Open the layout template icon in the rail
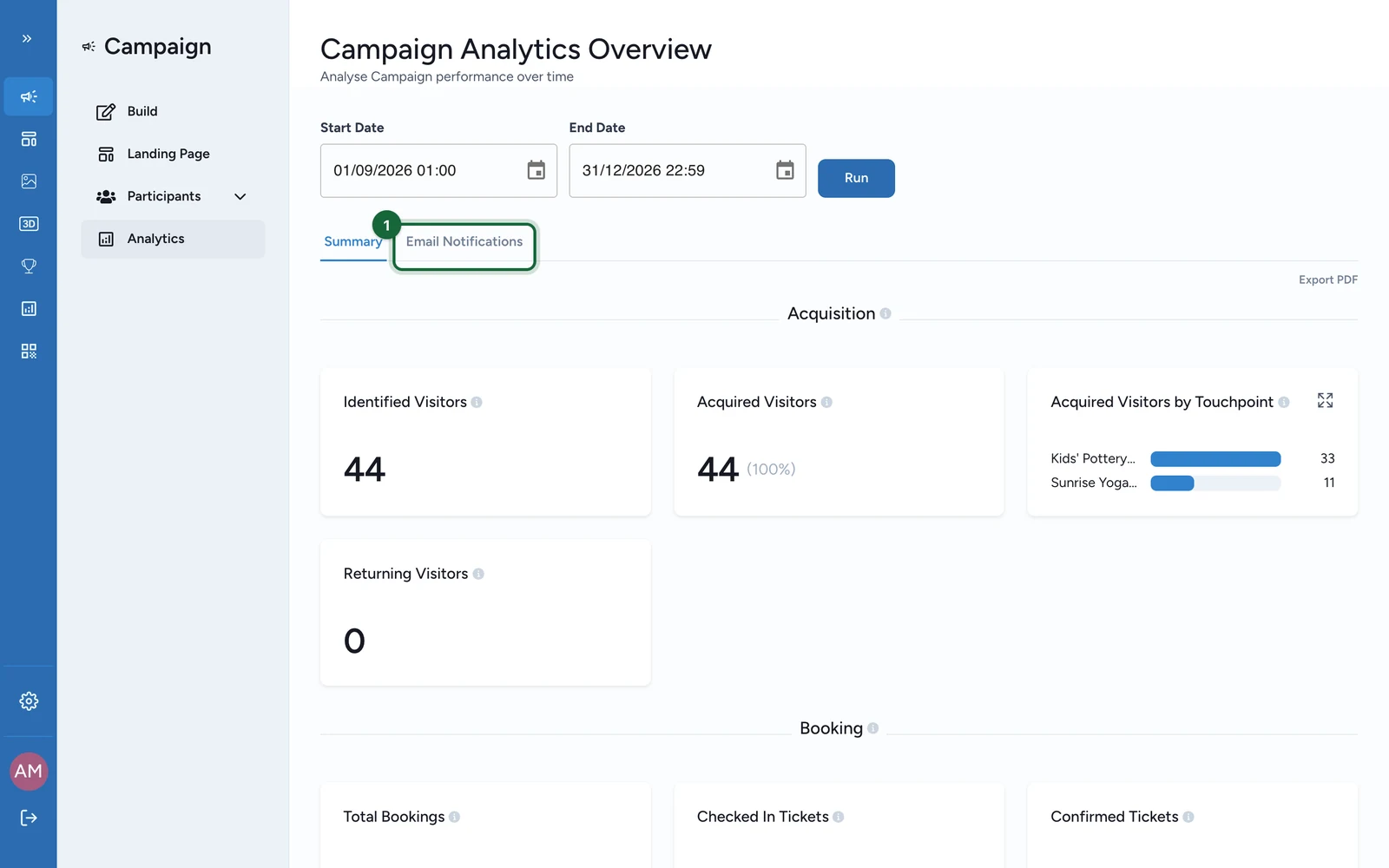 [29, 139]
